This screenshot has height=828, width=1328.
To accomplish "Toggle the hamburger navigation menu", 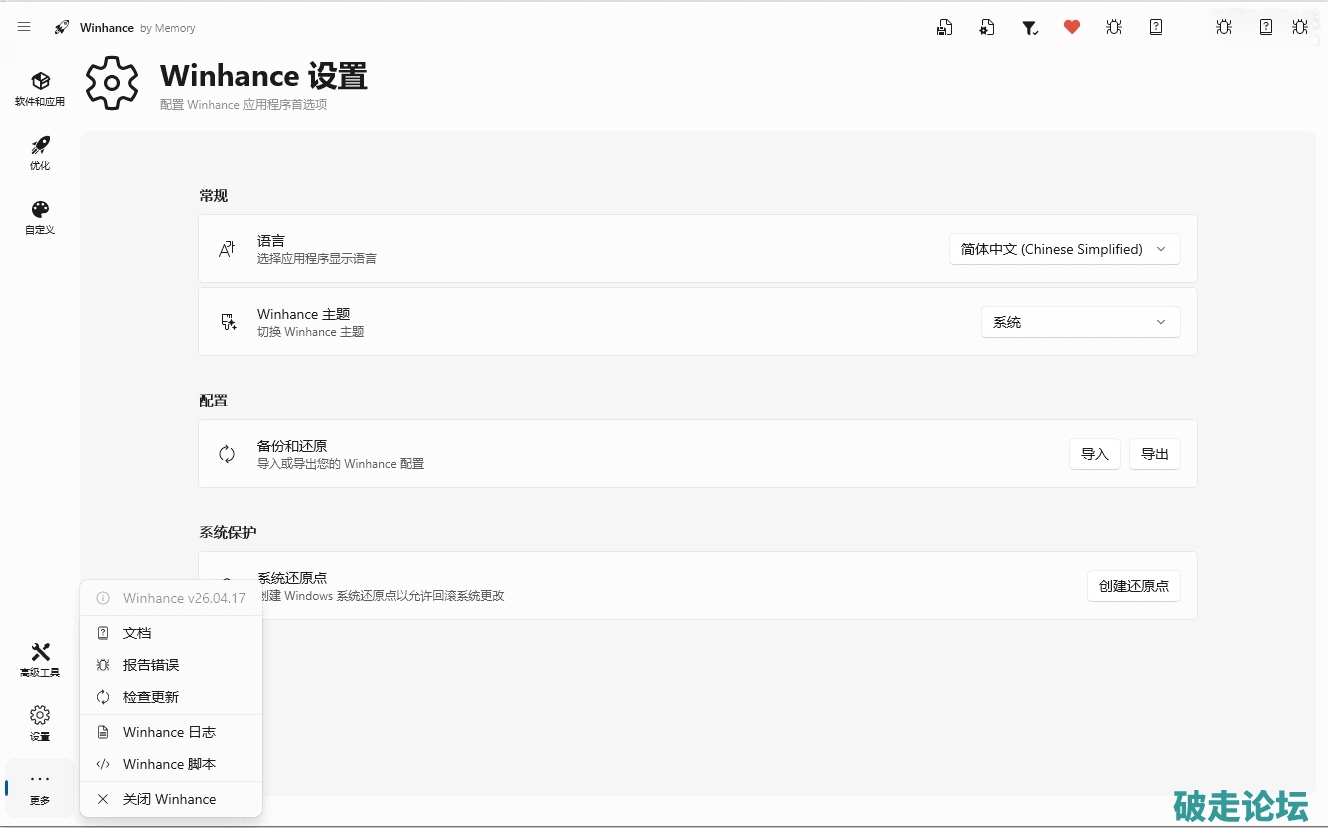I will [x=24, y=27].
